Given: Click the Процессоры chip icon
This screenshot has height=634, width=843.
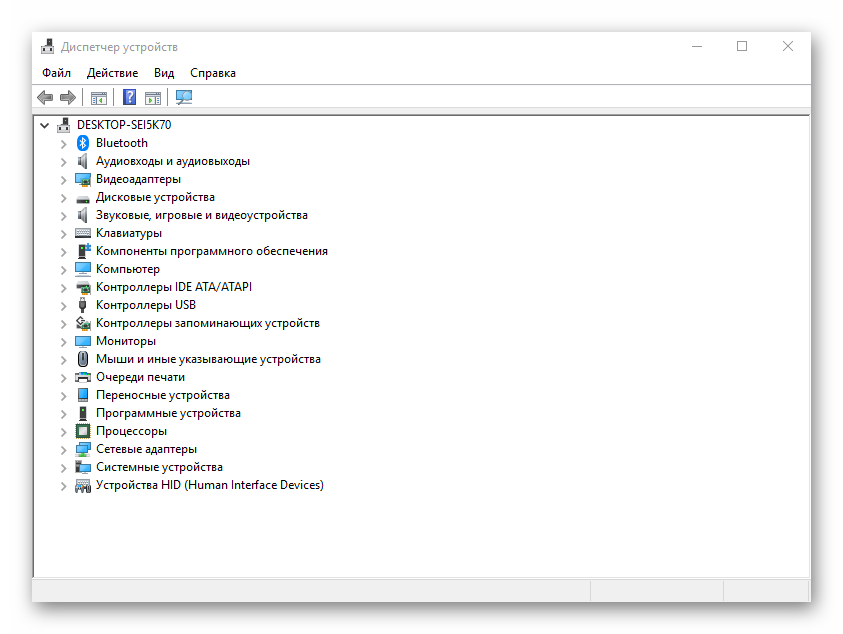Looking at the screenshot, I should pyautogui.click(x=83, y=431).
